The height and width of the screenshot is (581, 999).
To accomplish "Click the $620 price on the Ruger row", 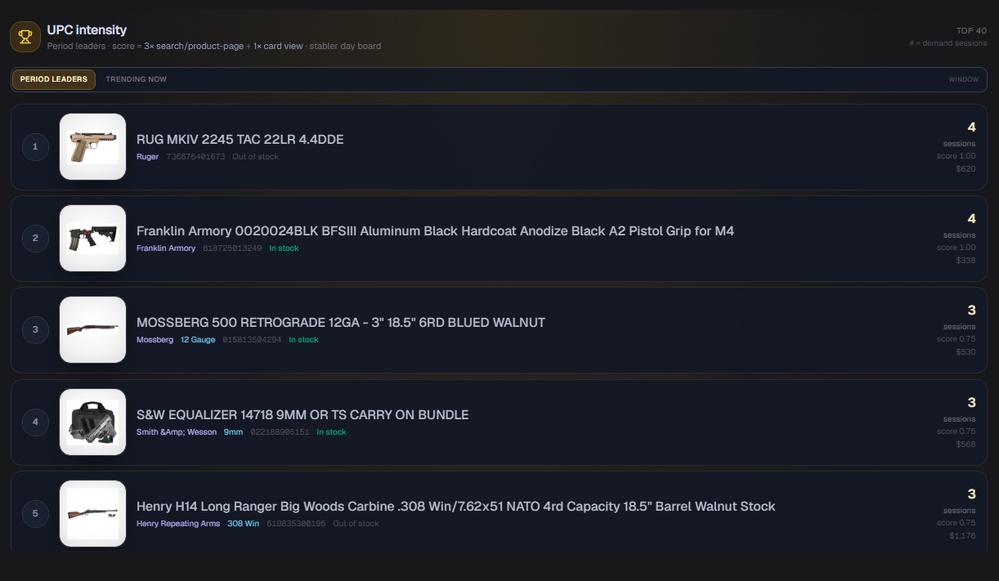I will pos(965,169).
